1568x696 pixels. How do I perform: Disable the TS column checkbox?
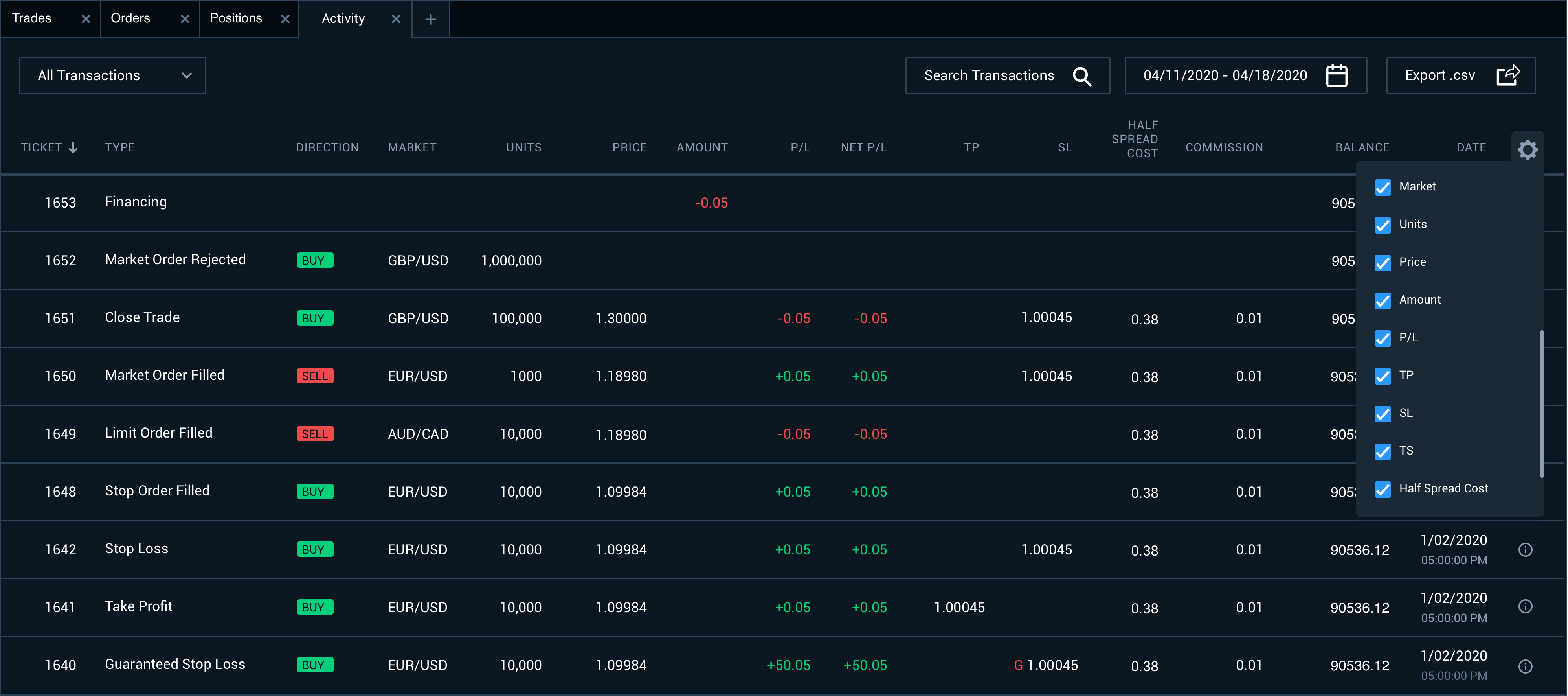point(1383,451)
